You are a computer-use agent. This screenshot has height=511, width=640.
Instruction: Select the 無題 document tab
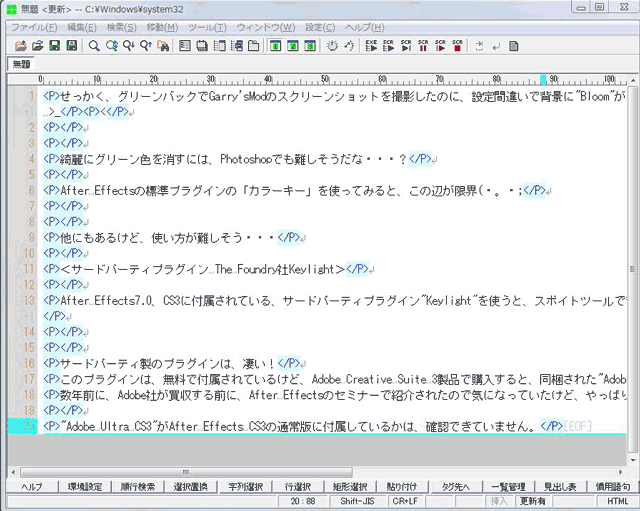coord(20,64)
